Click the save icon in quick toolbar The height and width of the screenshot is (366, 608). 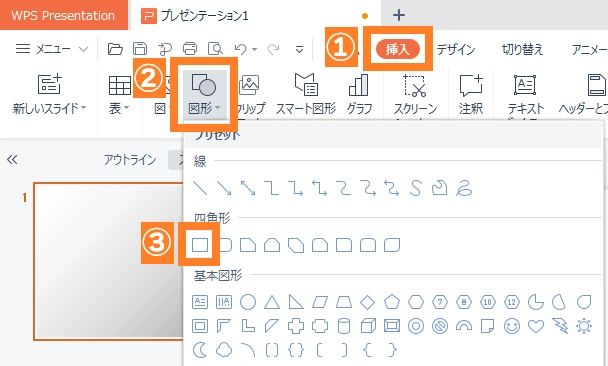pyautogui.click(x=140, y=49)
